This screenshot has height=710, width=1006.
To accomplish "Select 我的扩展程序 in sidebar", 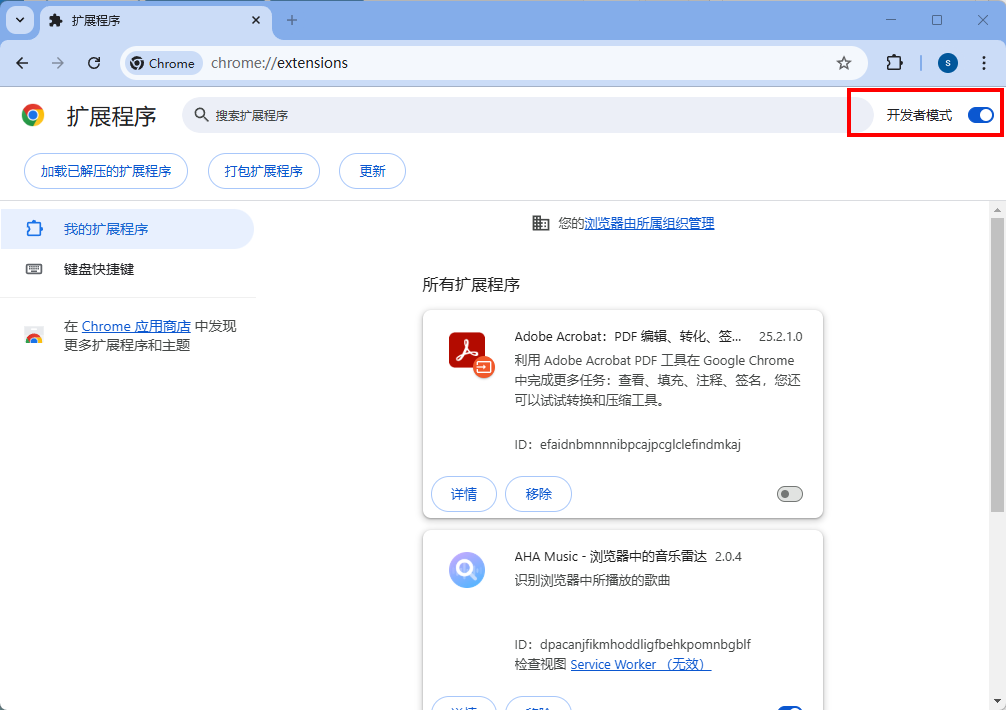I will 127,229.
